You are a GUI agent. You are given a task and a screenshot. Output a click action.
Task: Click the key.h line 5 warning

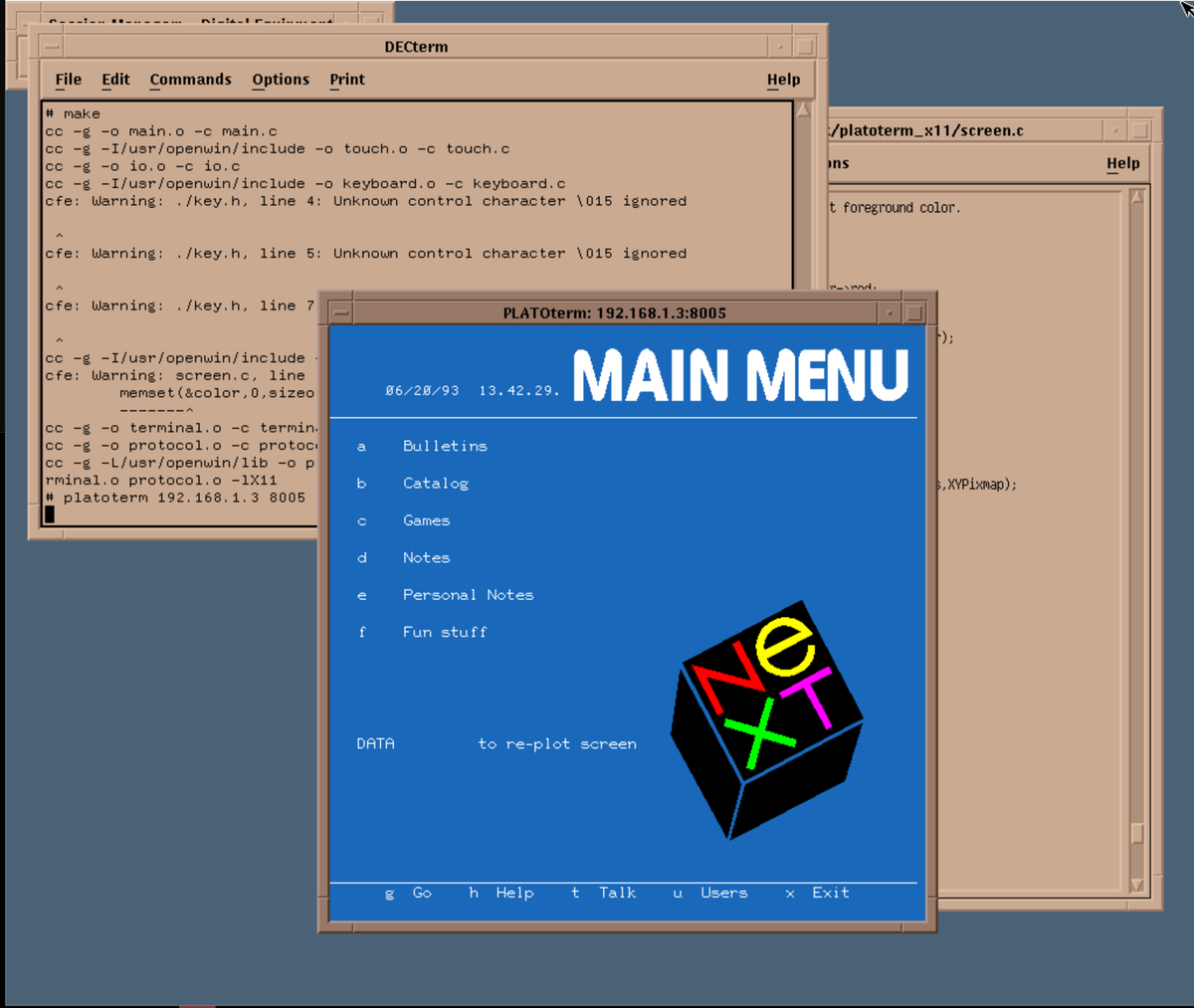[366, 254]
